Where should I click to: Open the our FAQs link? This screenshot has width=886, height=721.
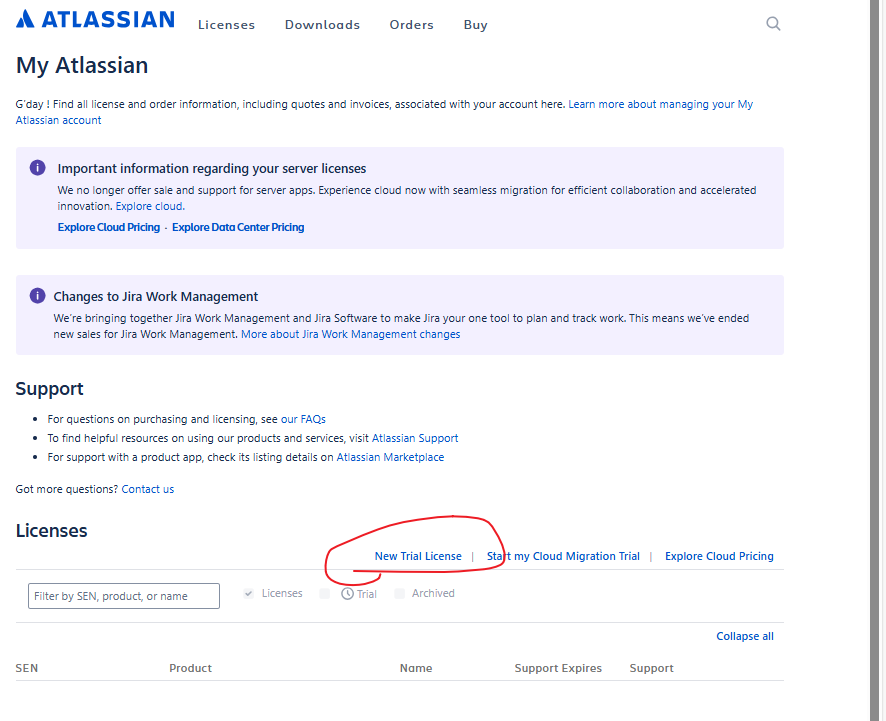pos(303,419)
